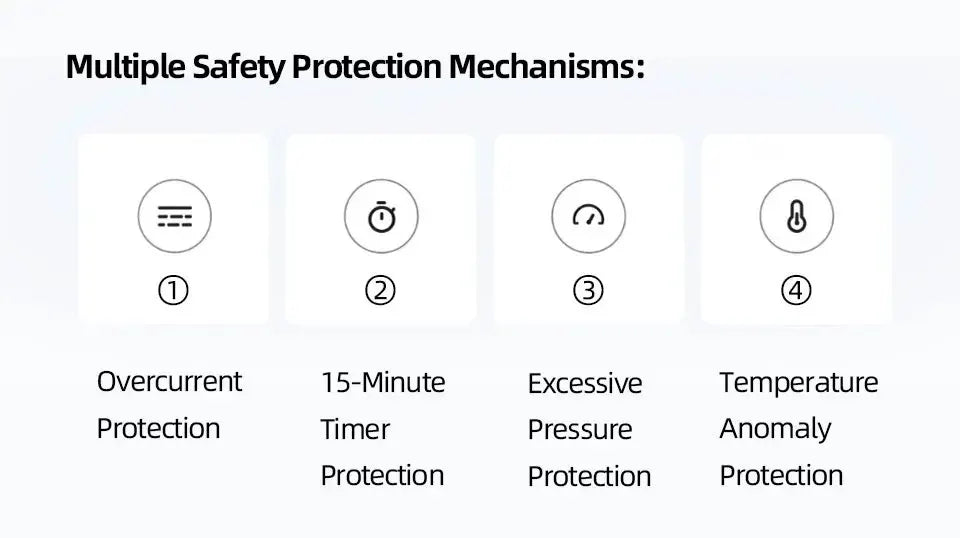Open the second white card panel
The width and height of the screenshot is (960, 538).
[x=381, y=229]
